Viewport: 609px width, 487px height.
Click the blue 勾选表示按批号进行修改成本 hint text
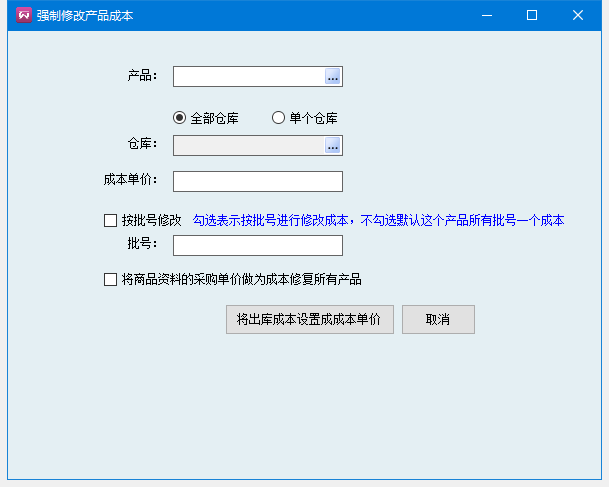click(x=378, y=220)
